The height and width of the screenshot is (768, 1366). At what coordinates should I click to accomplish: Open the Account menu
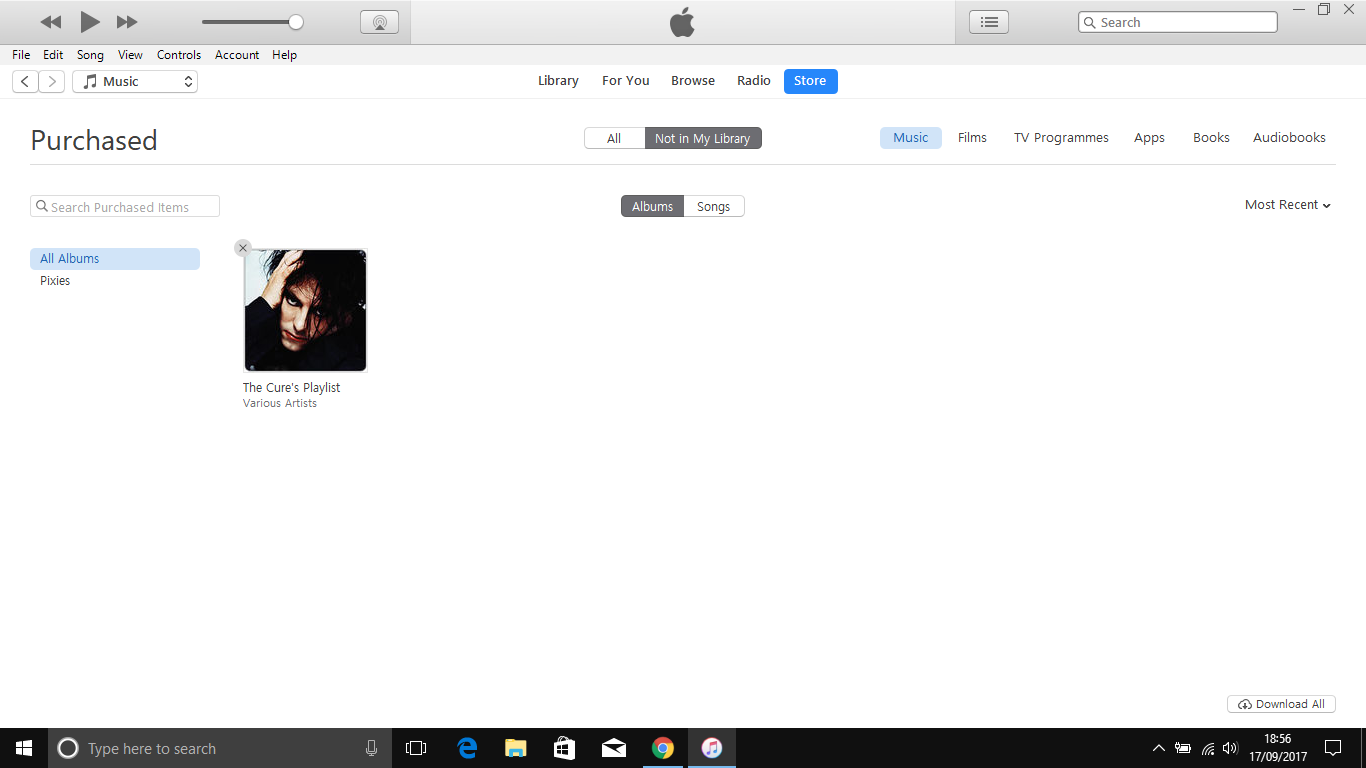coord(237,55)
